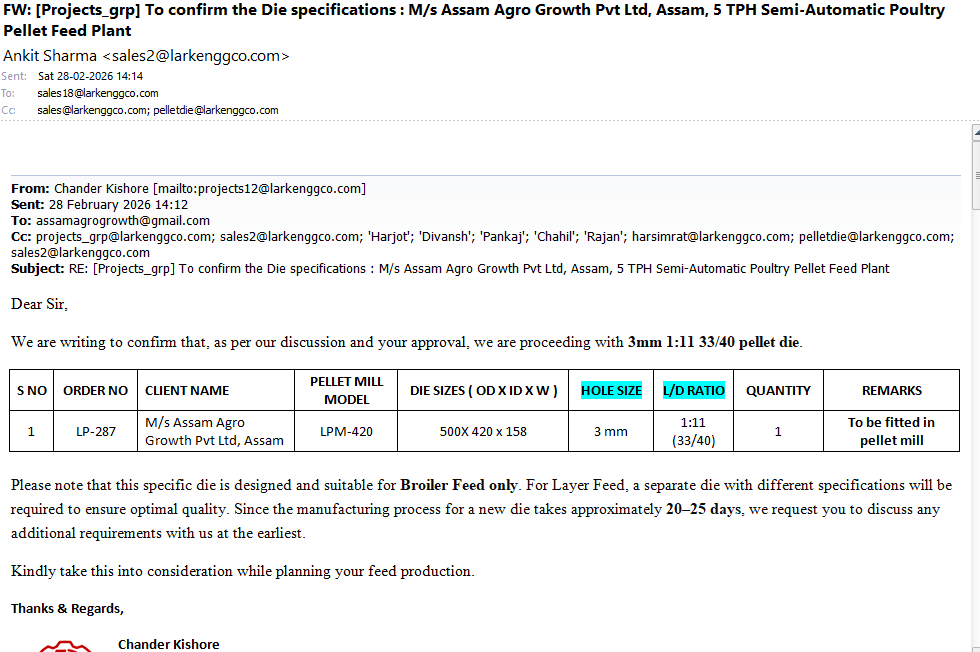Click the scrollbar up arrow button

coord(975,131)
